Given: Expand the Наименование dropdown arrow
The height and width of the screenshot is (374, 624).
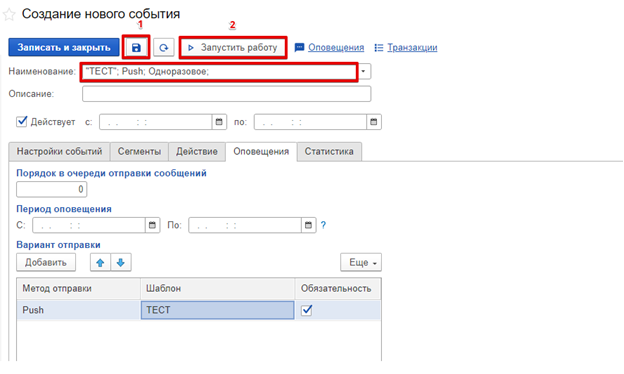Looking at the screenshot, I should click(x=364, y=72).
